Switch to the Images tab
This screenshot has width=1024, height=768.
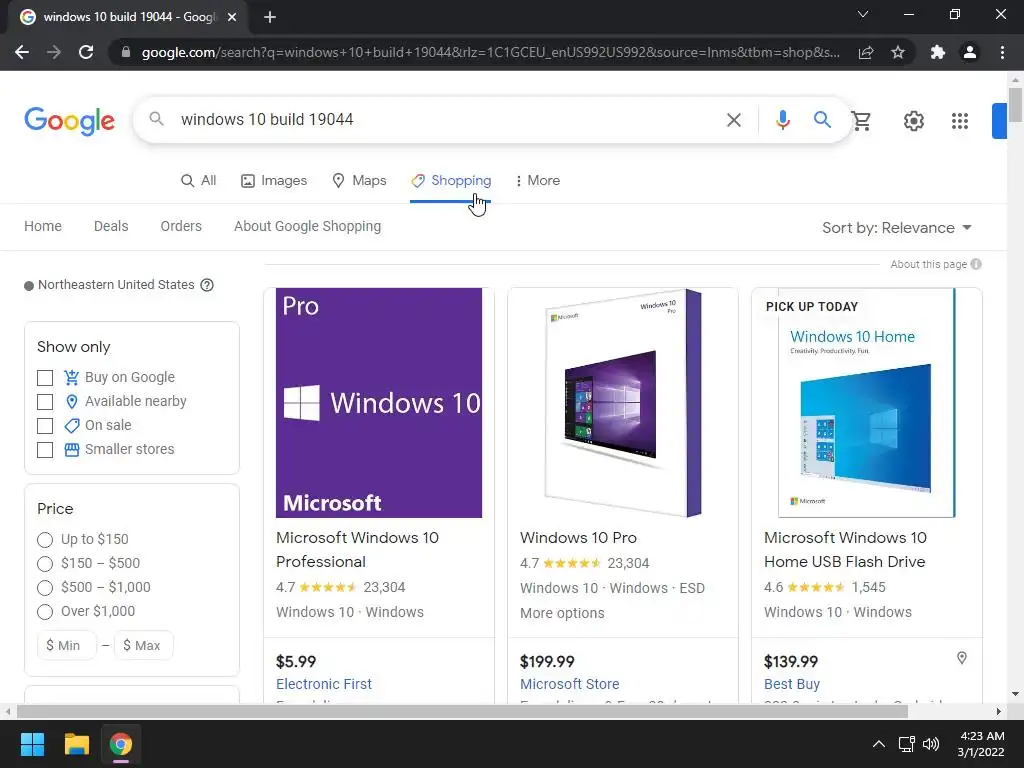(x=274, y=180)
